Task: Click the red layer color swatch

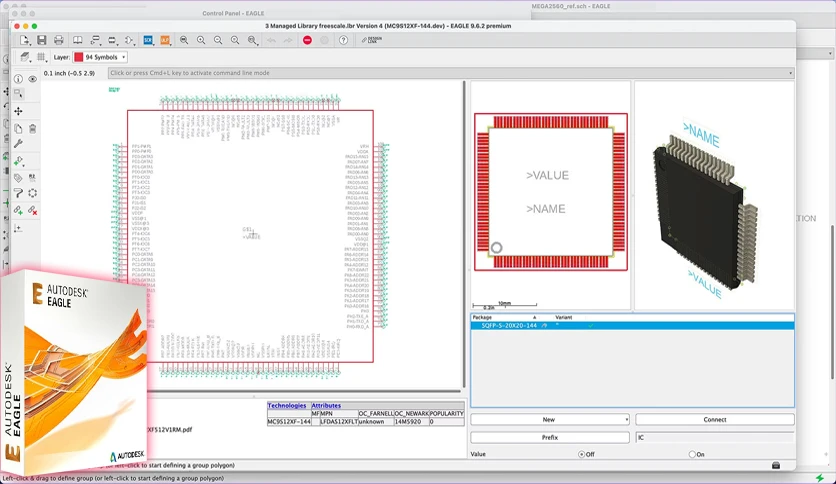Action: 78,57
